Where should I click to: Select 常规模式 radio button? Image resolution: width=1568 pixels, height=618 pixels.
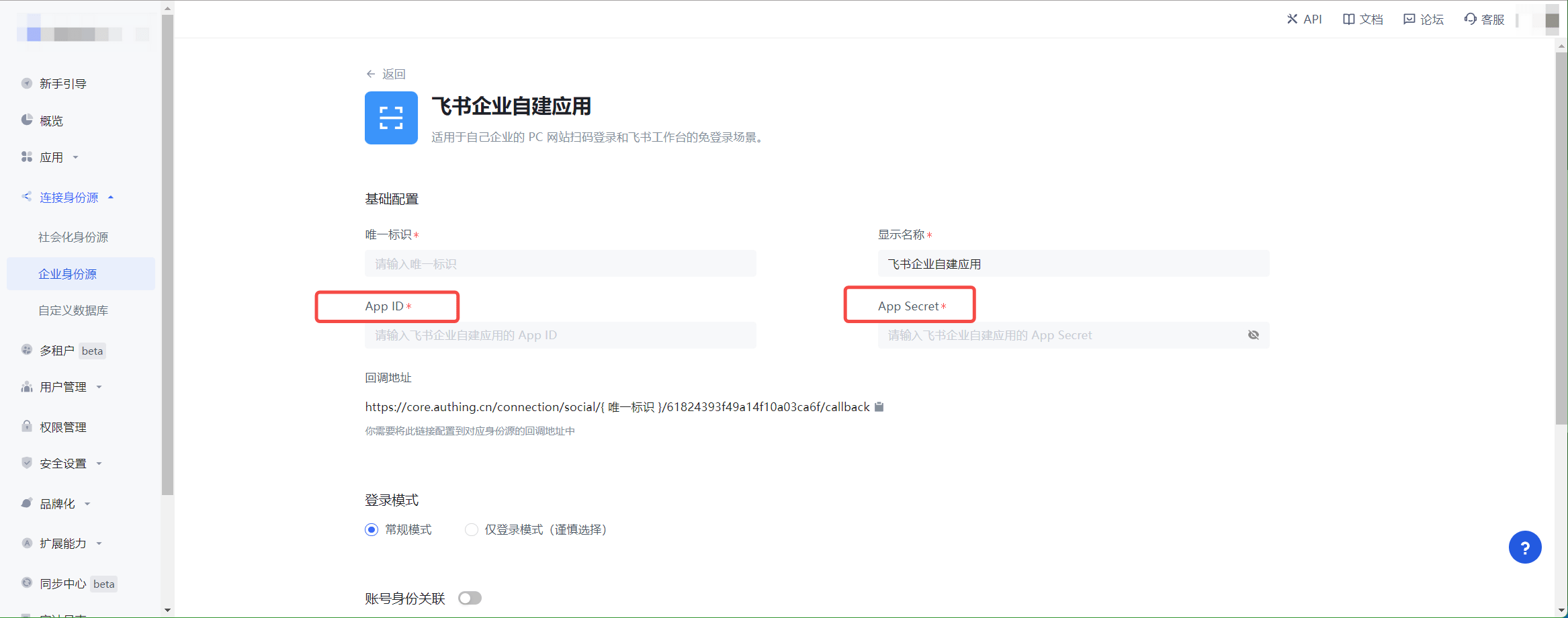tap(372, 530)
